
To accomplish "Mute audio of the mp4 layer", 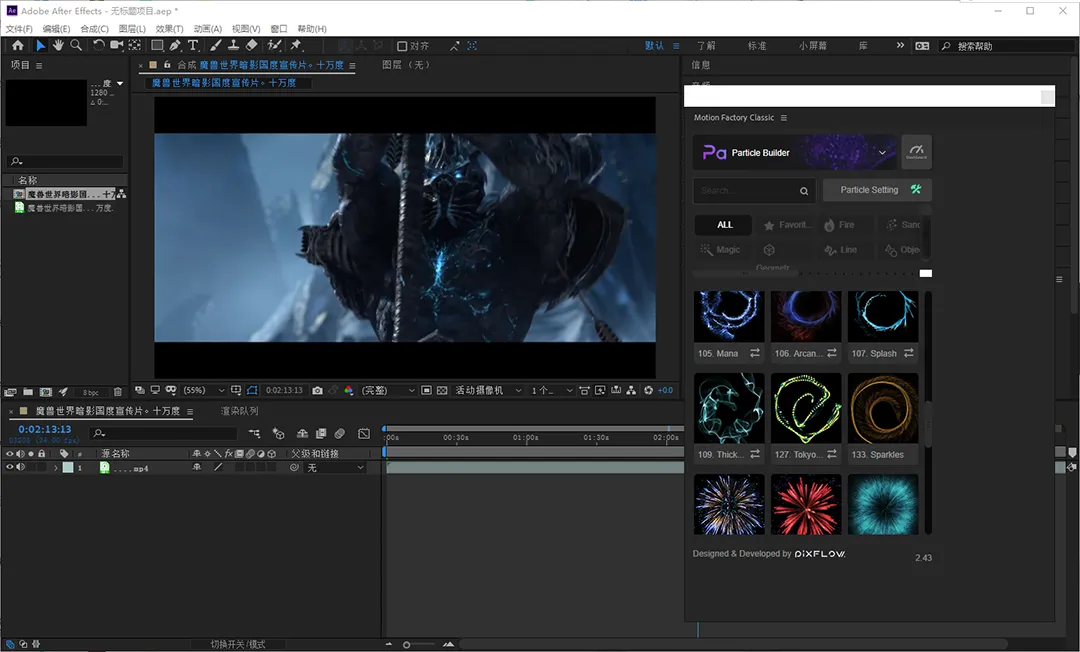I will tap(20, 468).
